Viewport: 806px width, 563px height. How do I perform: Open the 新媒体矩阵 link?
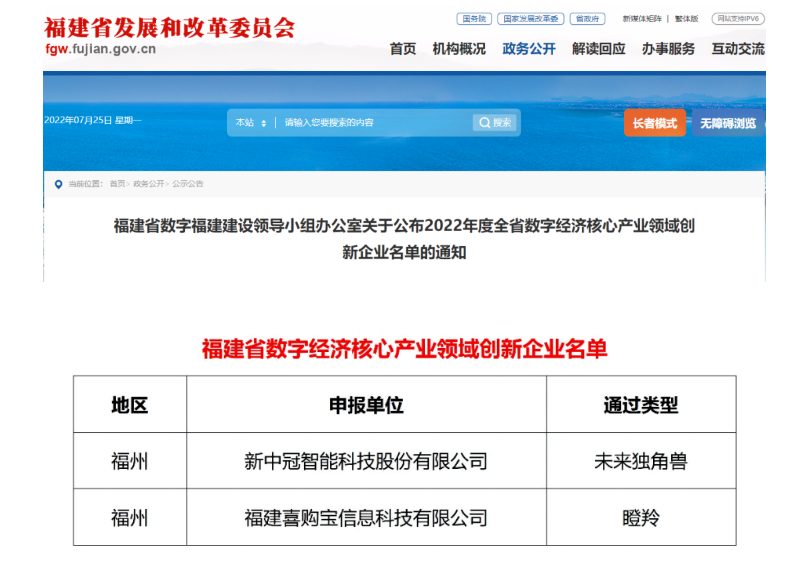643,19
